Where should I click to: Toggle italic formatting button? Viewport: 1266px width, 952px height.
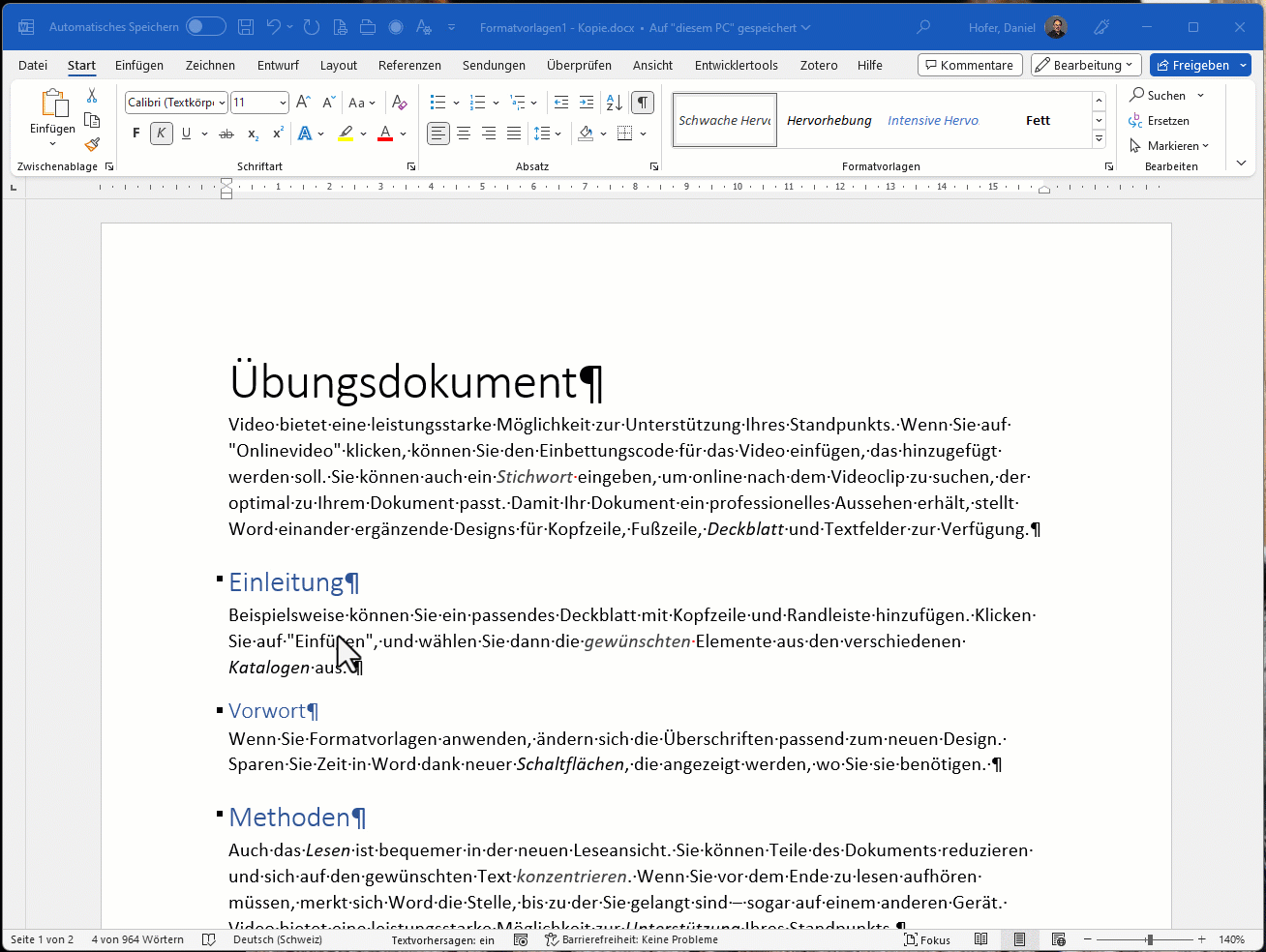point(162,134)
